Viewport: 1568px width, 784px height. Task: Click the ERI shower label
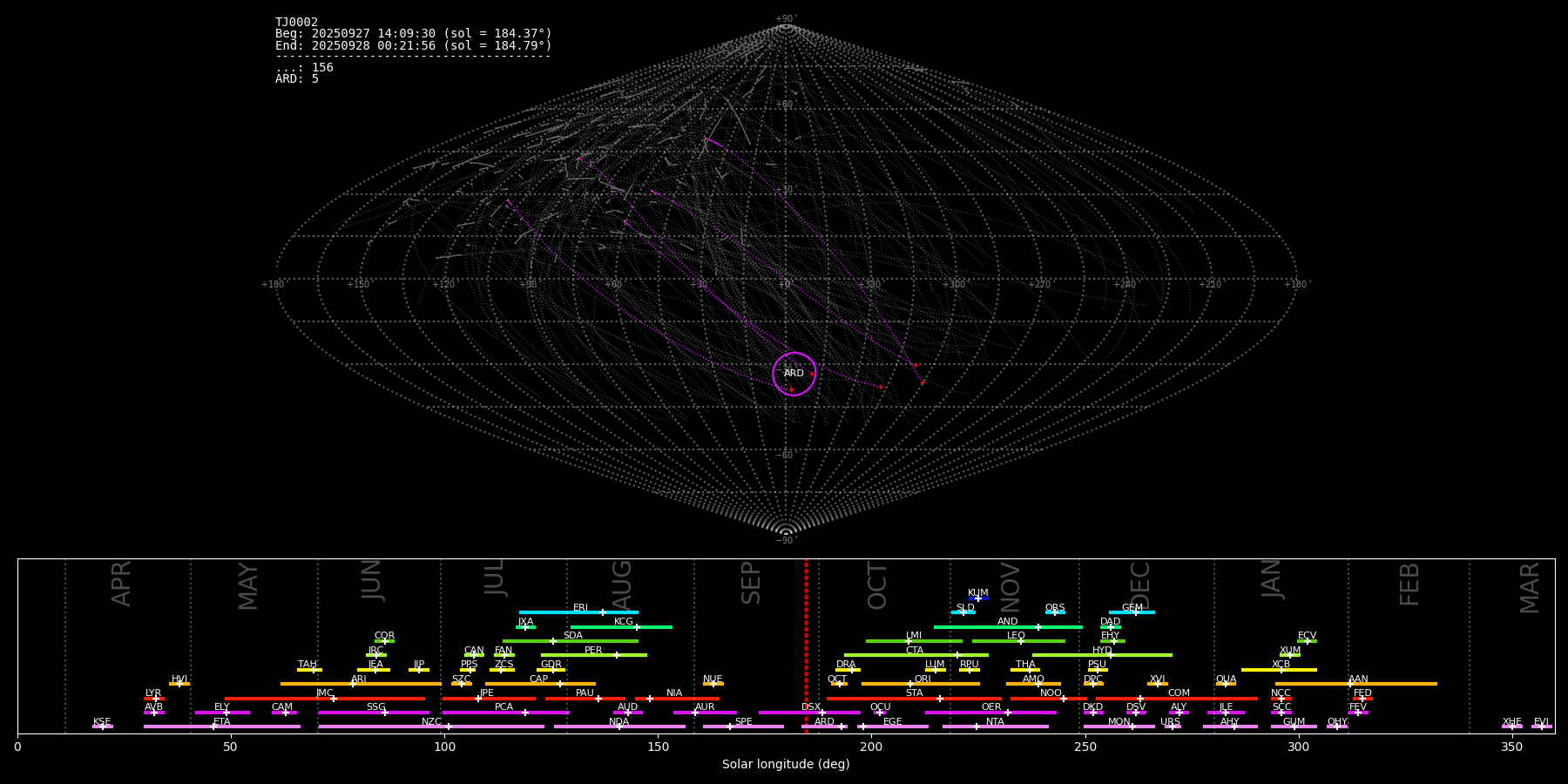[x=581, y=608]
